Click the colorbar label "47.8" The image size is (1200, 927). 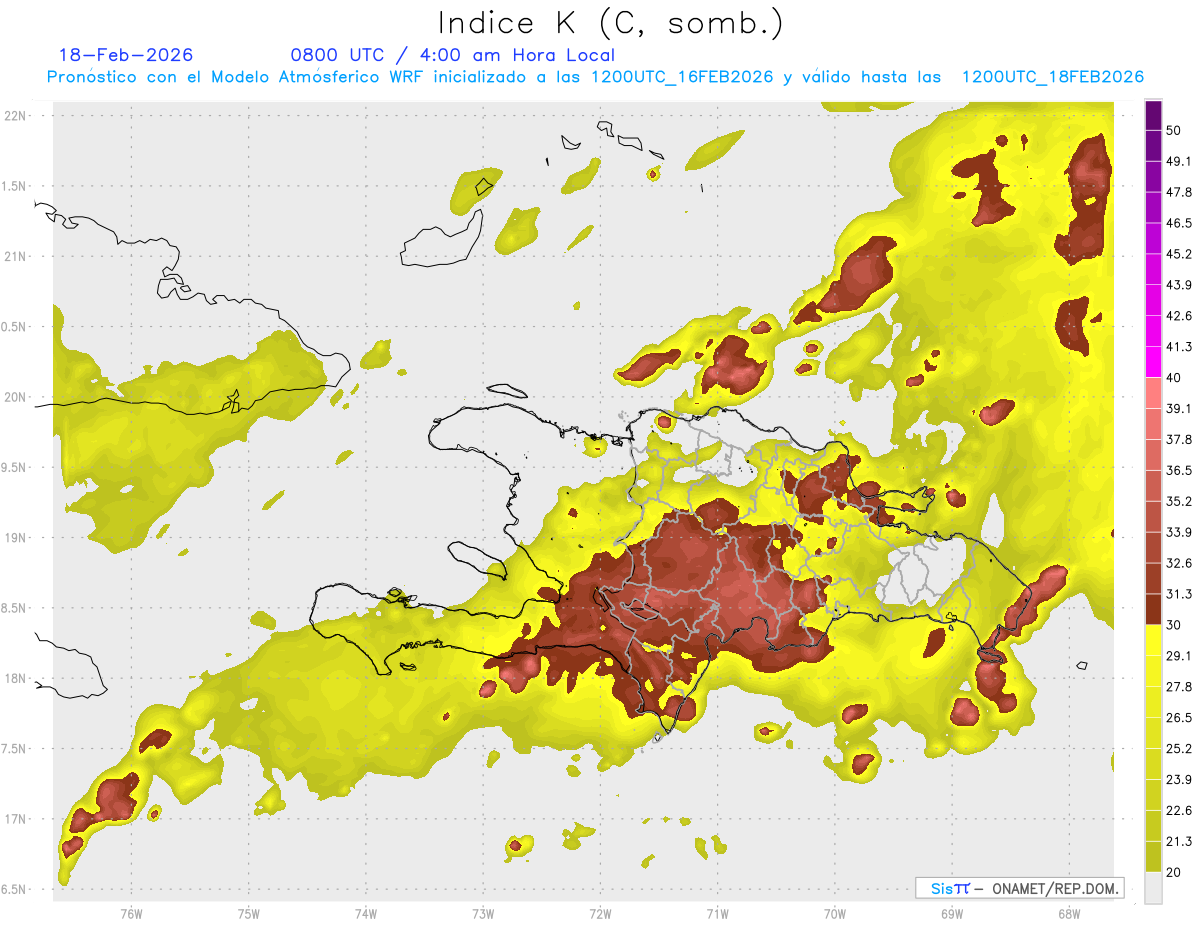pos(1179,192)
